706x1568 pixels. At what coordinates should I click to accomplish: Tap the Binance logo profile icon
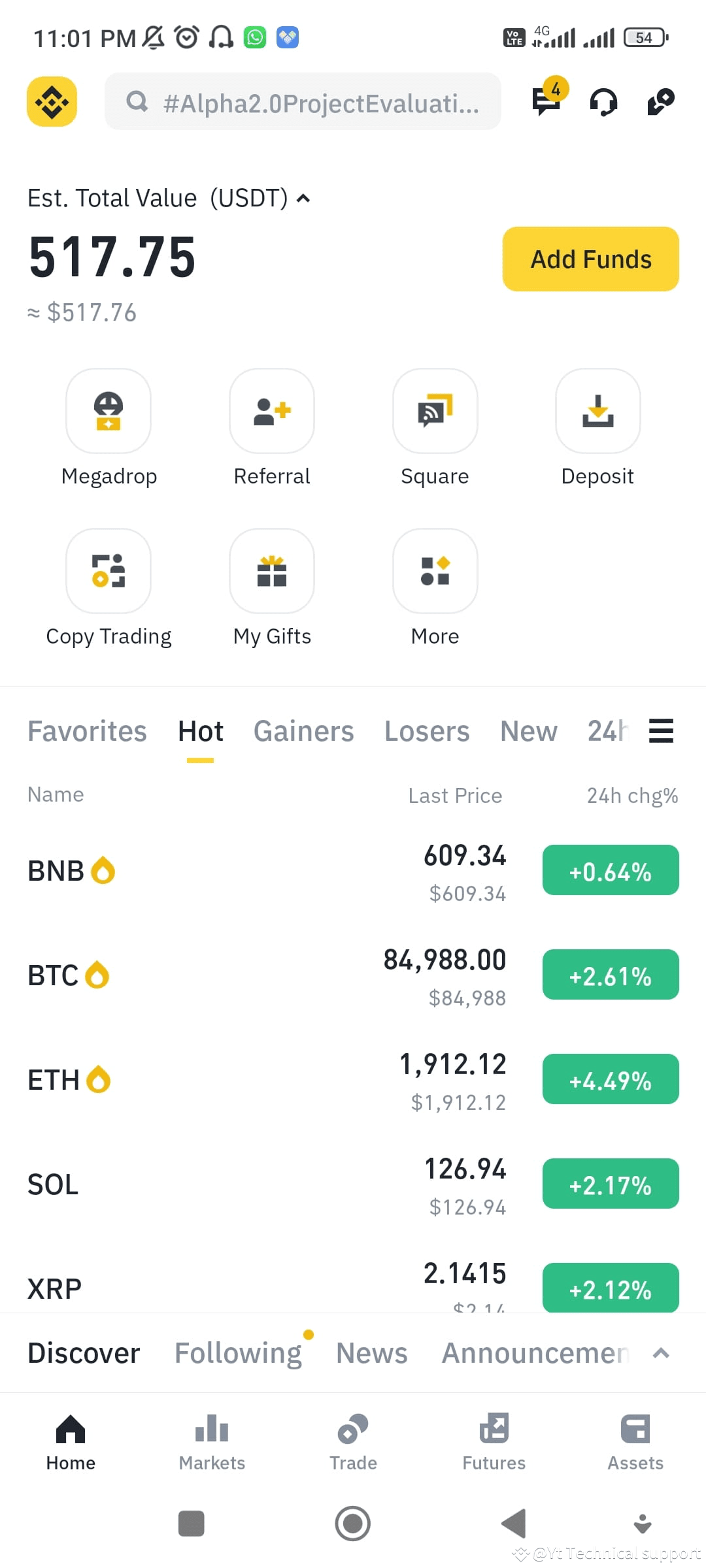point(52,101)
